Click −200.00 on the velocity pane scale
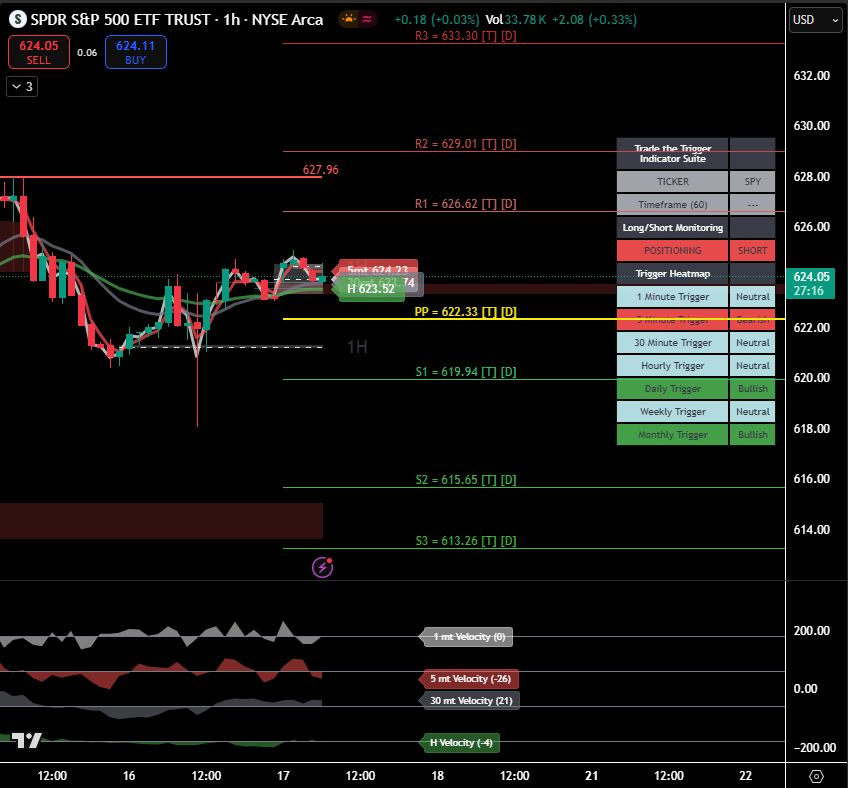The width and height of the screenshot is (848, 788). pyautogui.click(x=814, y=747)
